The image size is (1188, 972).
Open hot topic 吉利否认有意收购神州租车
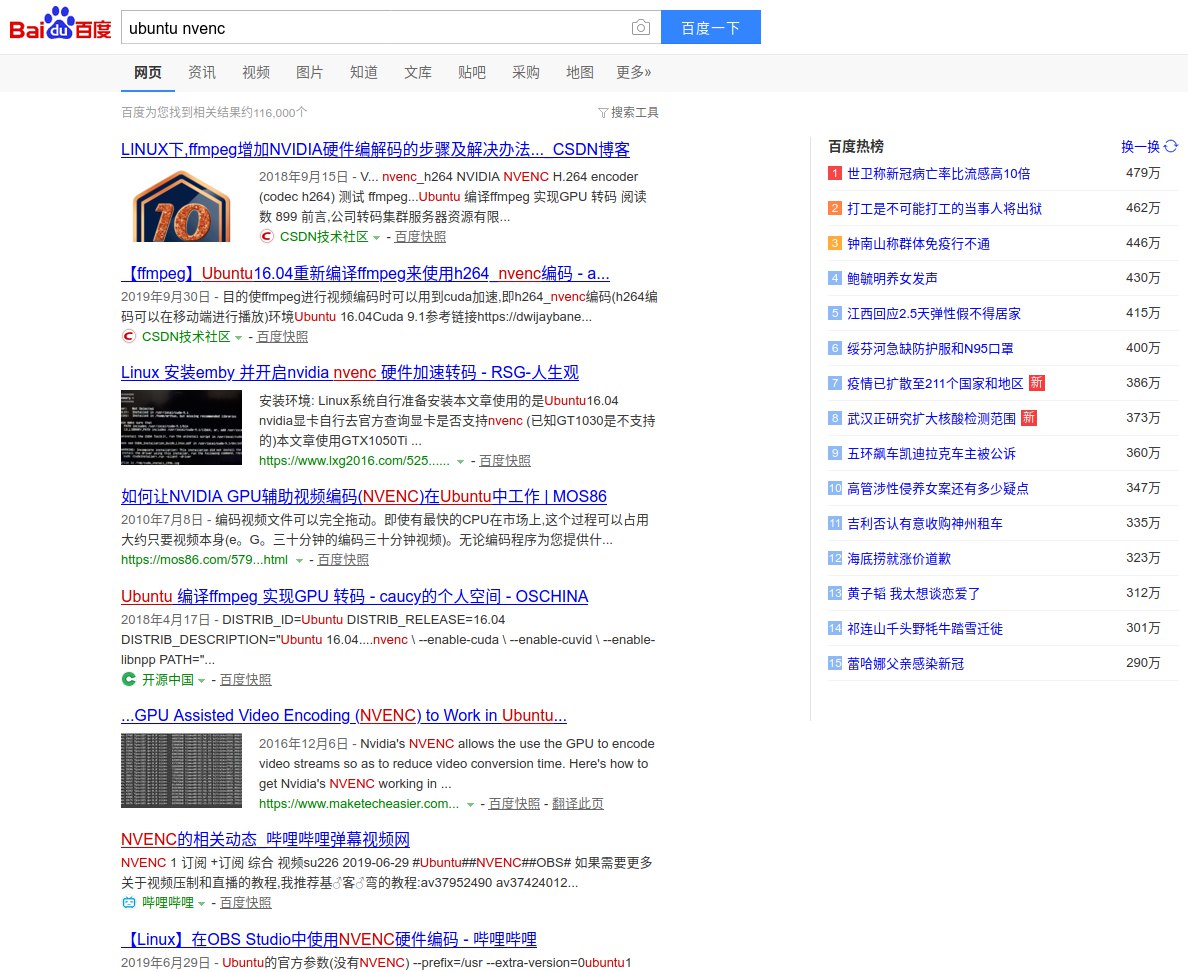(x=924, y=524)
